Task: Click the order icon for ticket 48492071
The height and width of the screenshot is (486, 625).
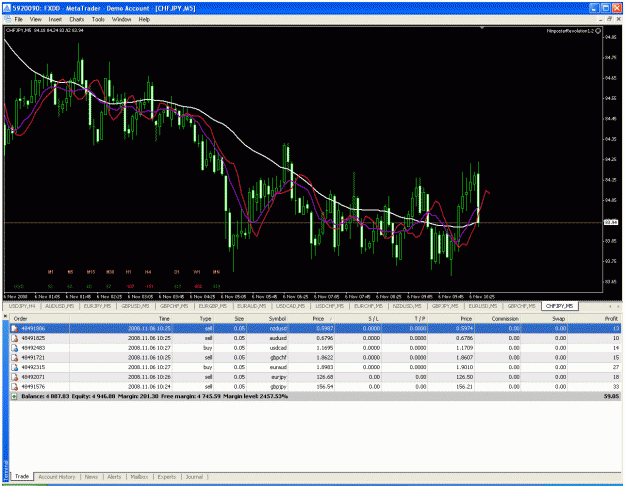Action: (x=14, y=377)
